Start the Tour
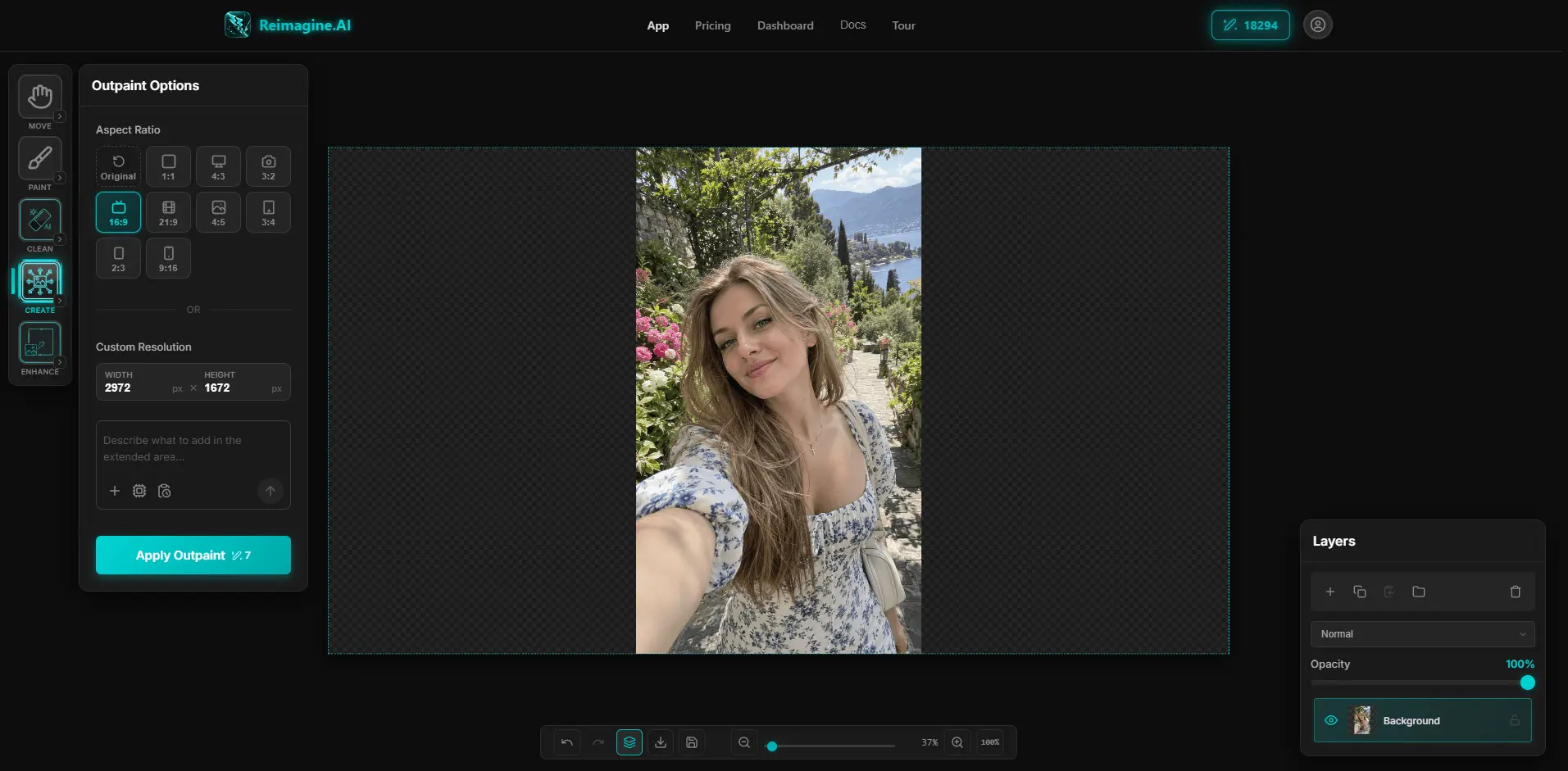This screenshot has width=1568, height=771. (903, 25)
